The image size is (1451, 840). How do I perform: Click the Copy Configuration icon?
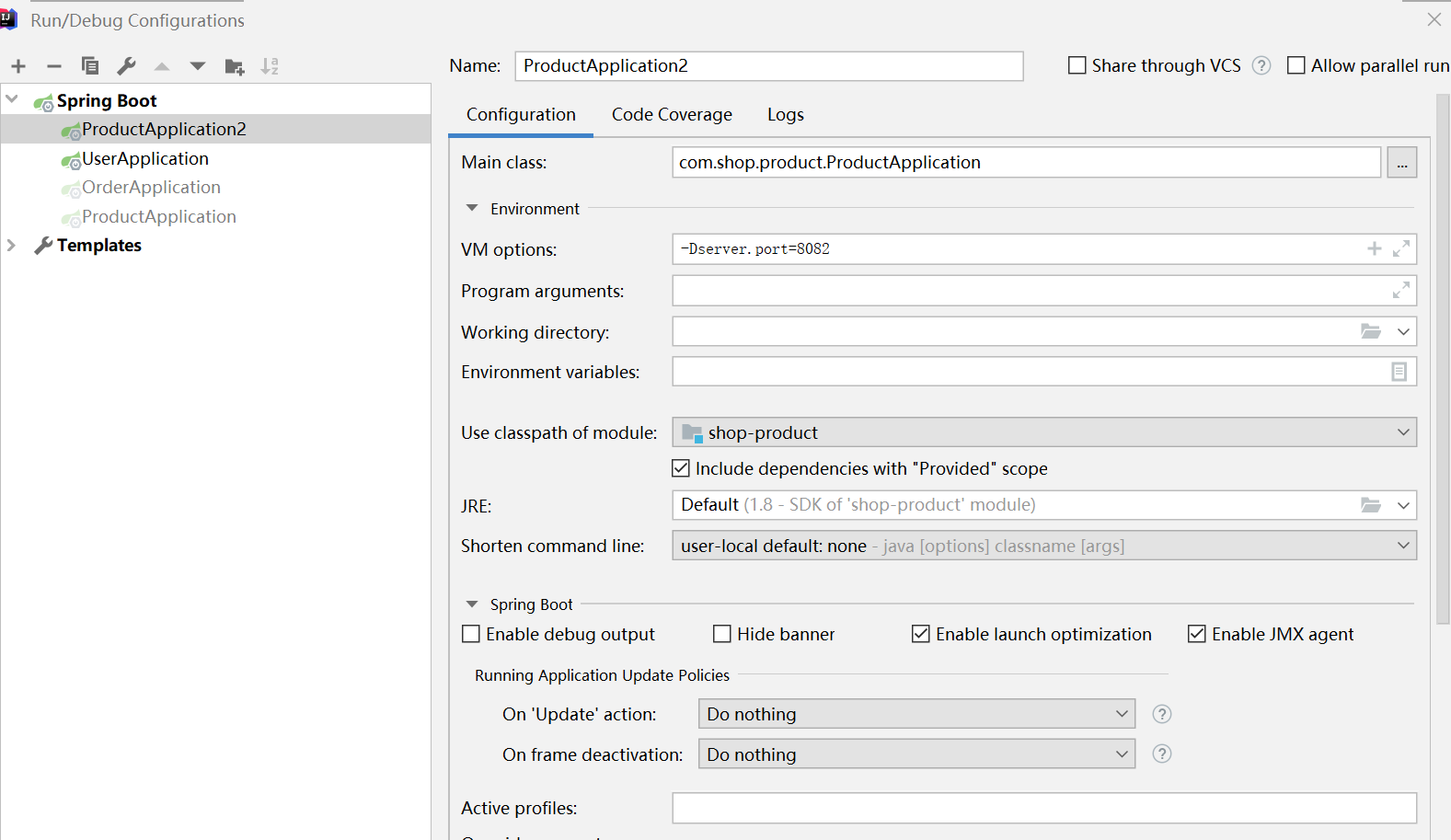90,66
